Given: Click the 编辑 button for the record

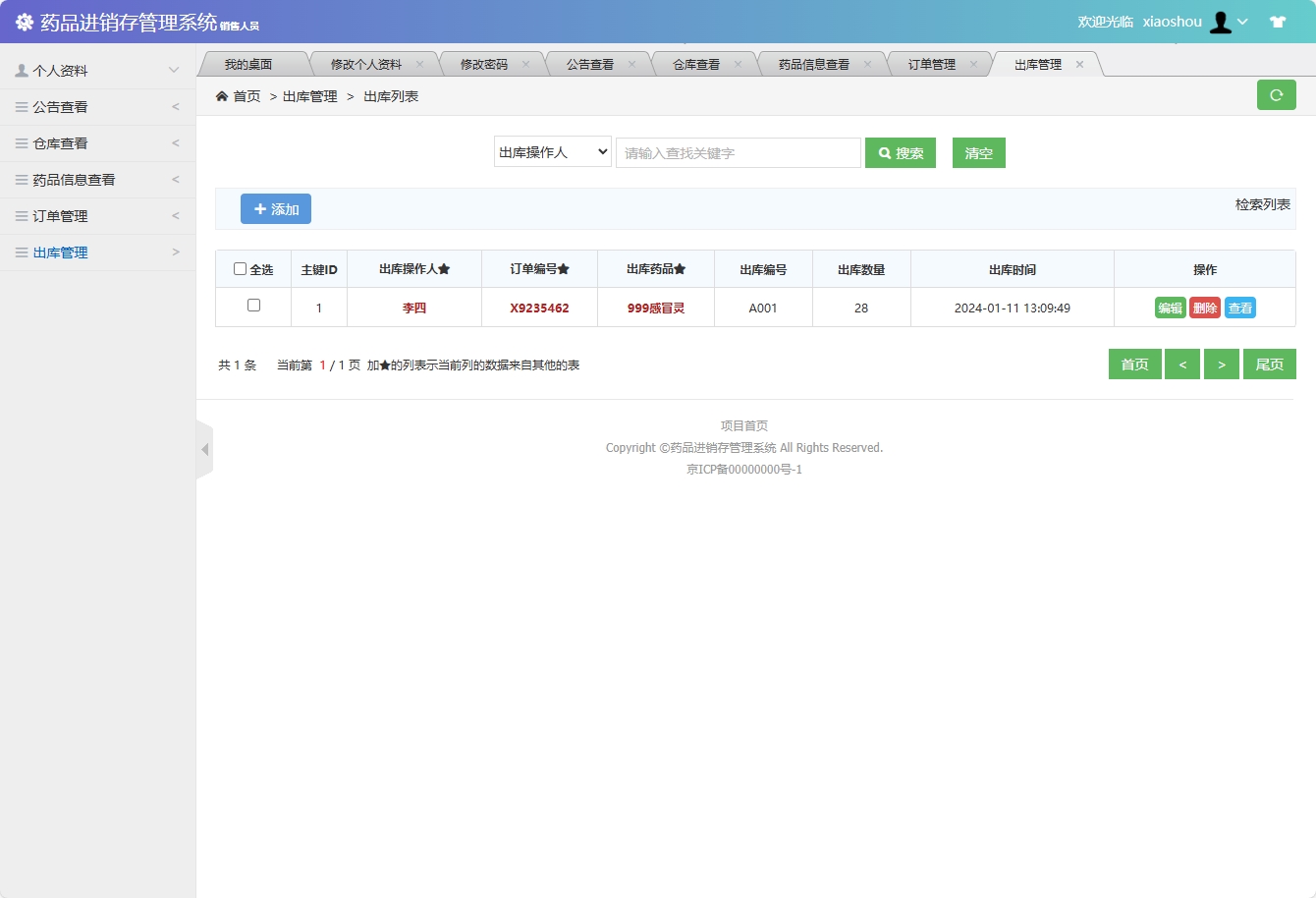Looking at the screenshot, I should (x=1170, y=307).
